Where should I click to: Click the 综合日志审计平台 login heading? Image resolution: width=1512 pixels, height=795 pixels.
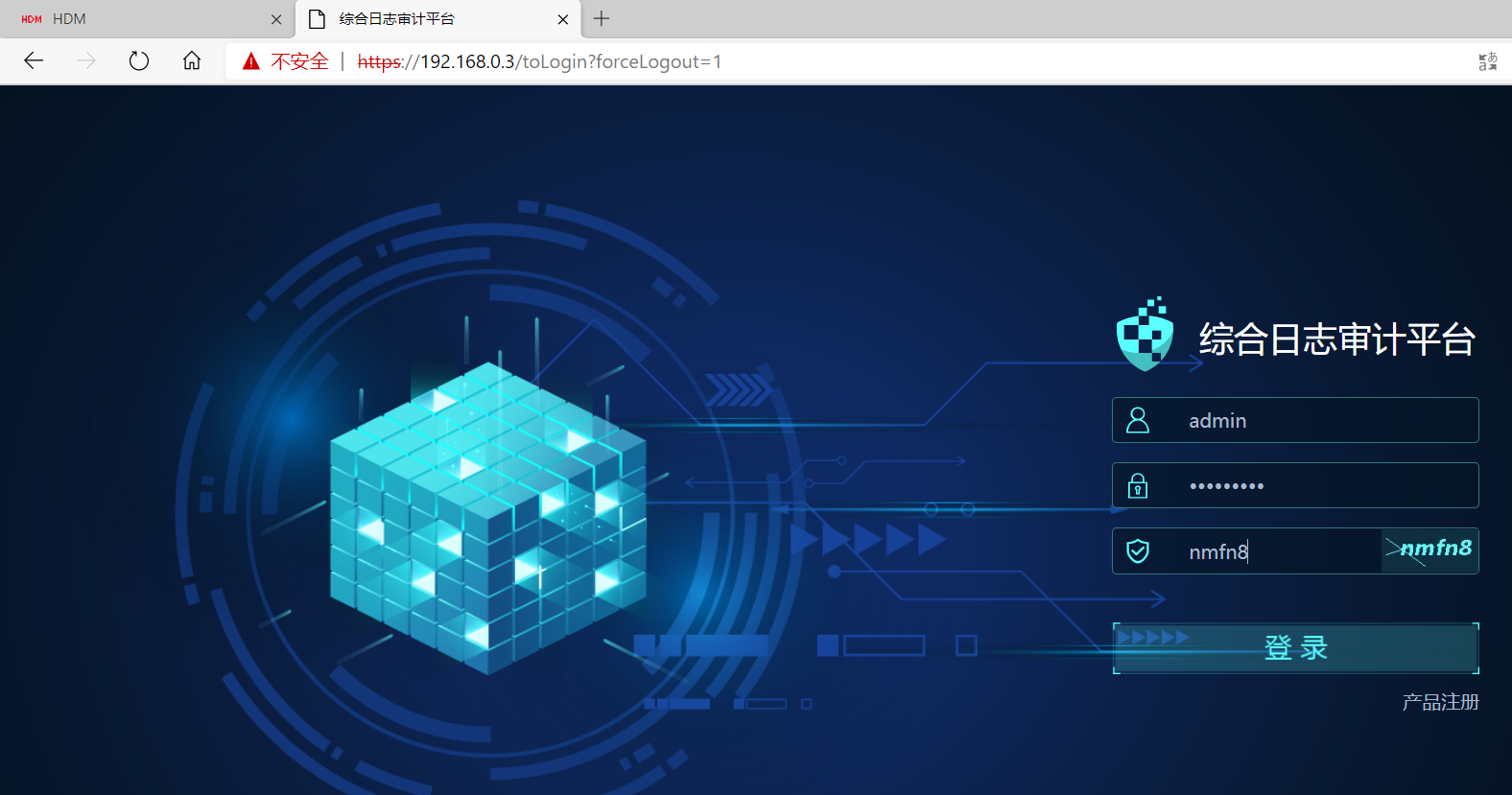pos(1336,339)
